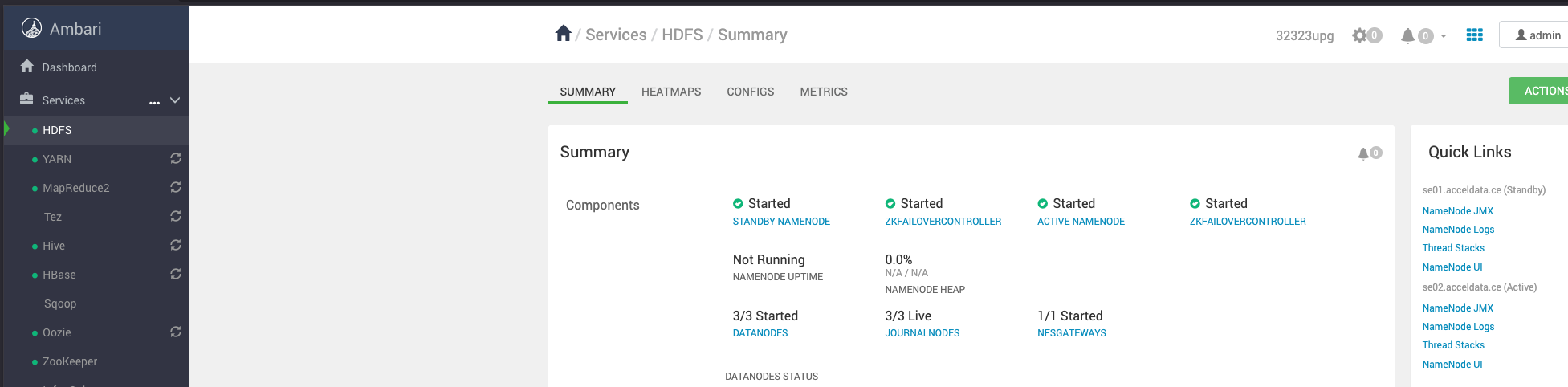Switch to the Heatmaps tab
This screenshot has width=1568, height=387.
click(x=670, y=92)
